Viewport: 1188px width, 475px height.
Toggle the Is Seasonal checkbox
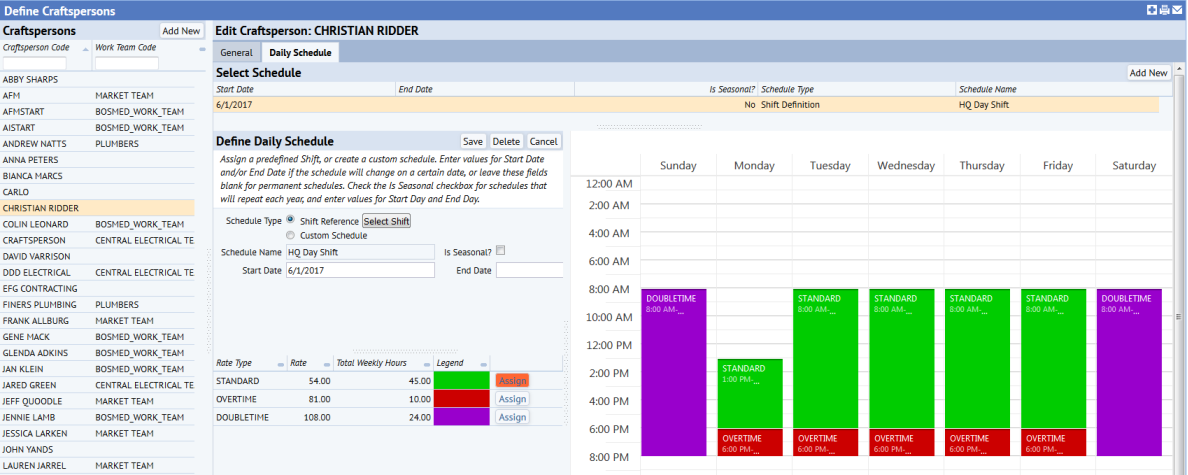pos(500,251)
